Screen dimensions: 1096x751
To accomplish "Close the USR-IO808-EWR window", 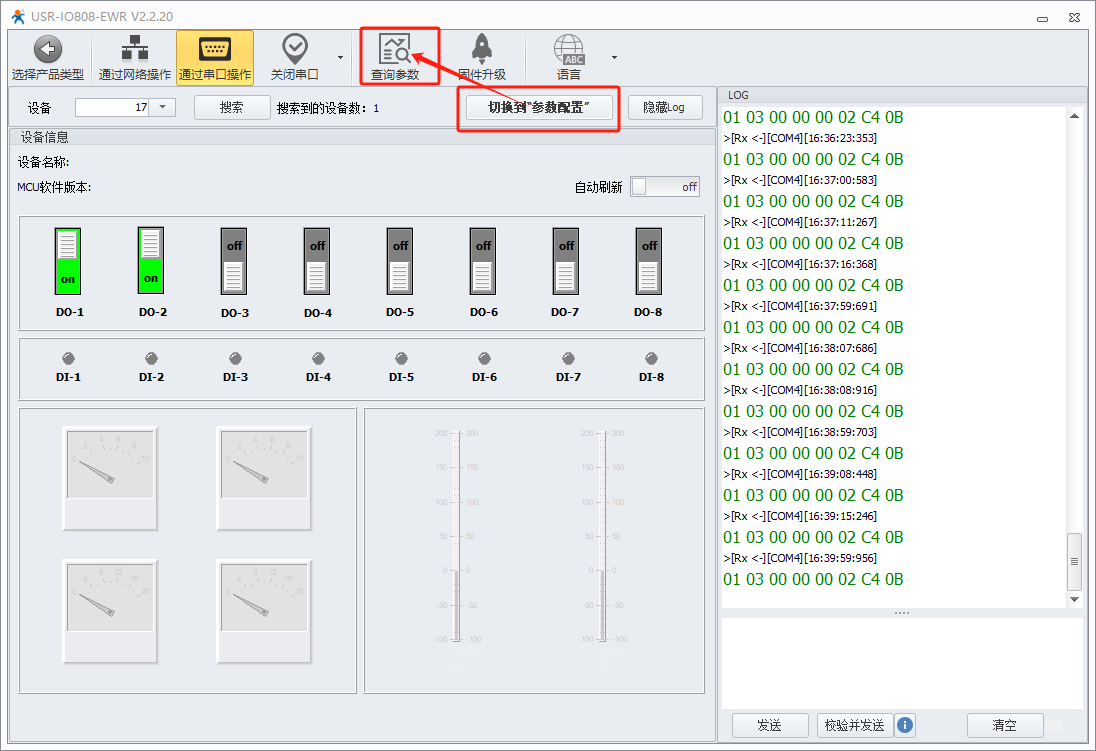I will (x=1074, y=17).
